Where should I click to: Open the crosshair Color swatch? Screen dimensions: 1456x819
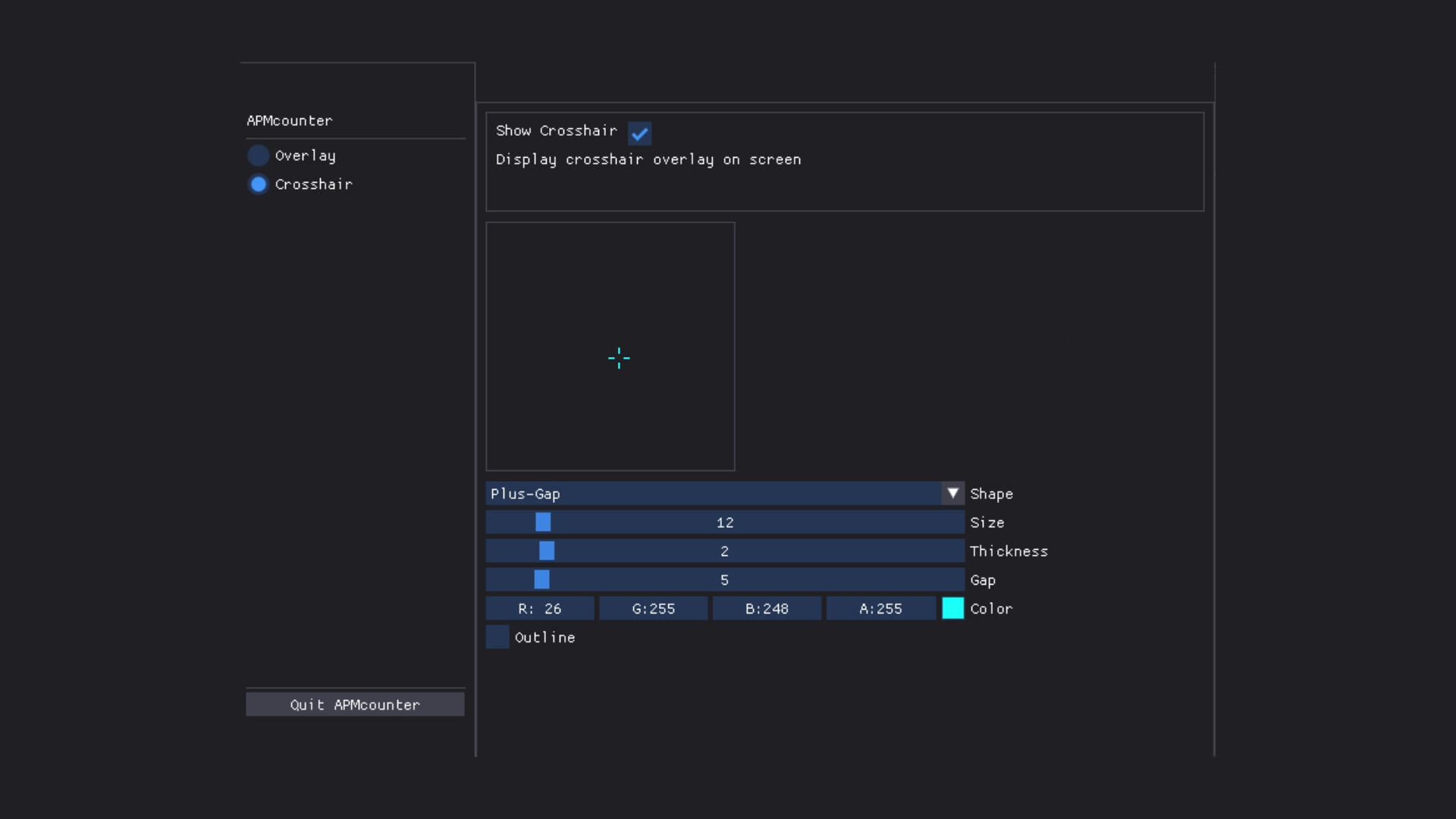[x=952, y=607]
